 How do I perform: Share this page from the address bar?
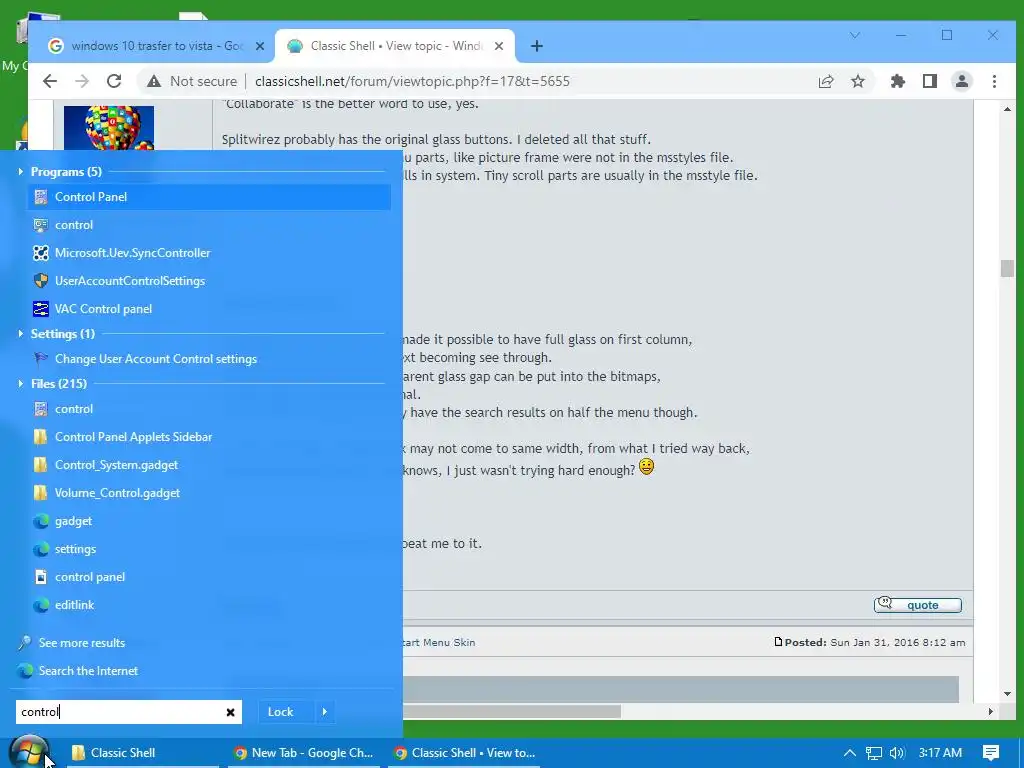826,81
